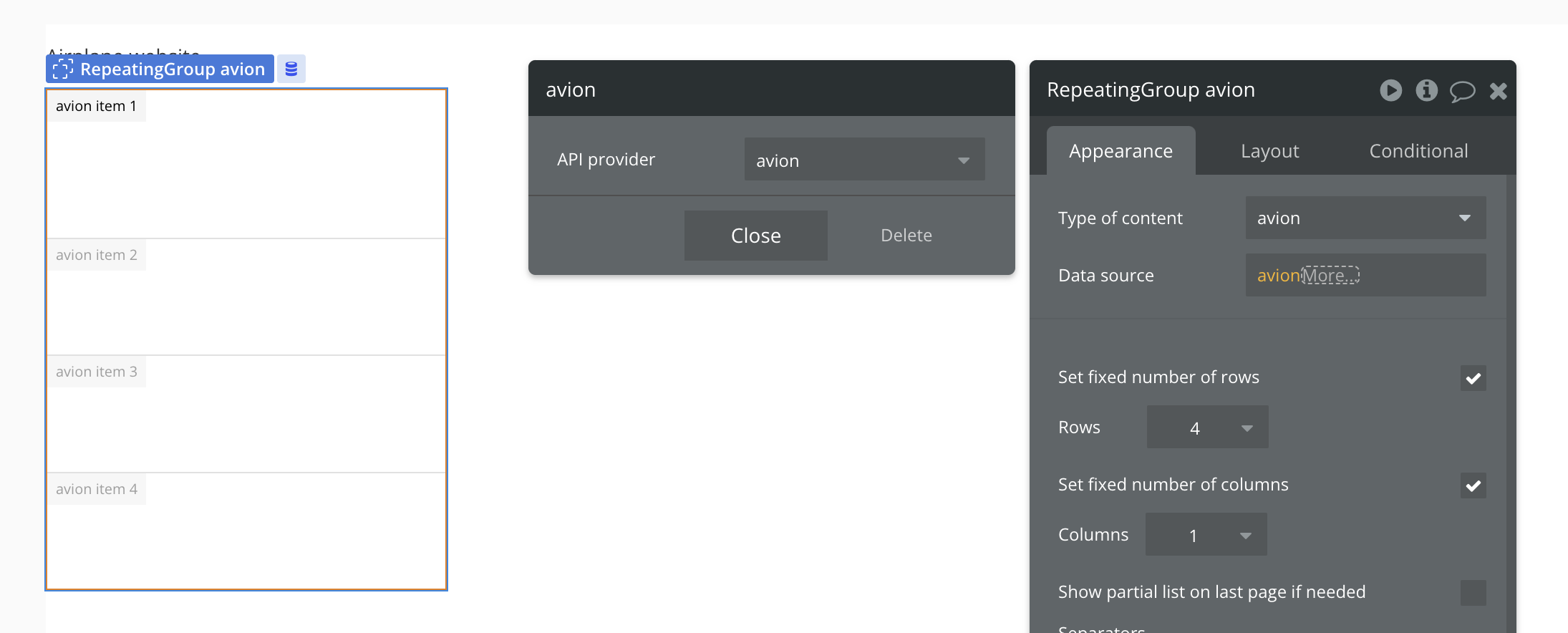Open the info icon in property editor
Screen dimensions: 1568x633
(x=1426, y=90)
